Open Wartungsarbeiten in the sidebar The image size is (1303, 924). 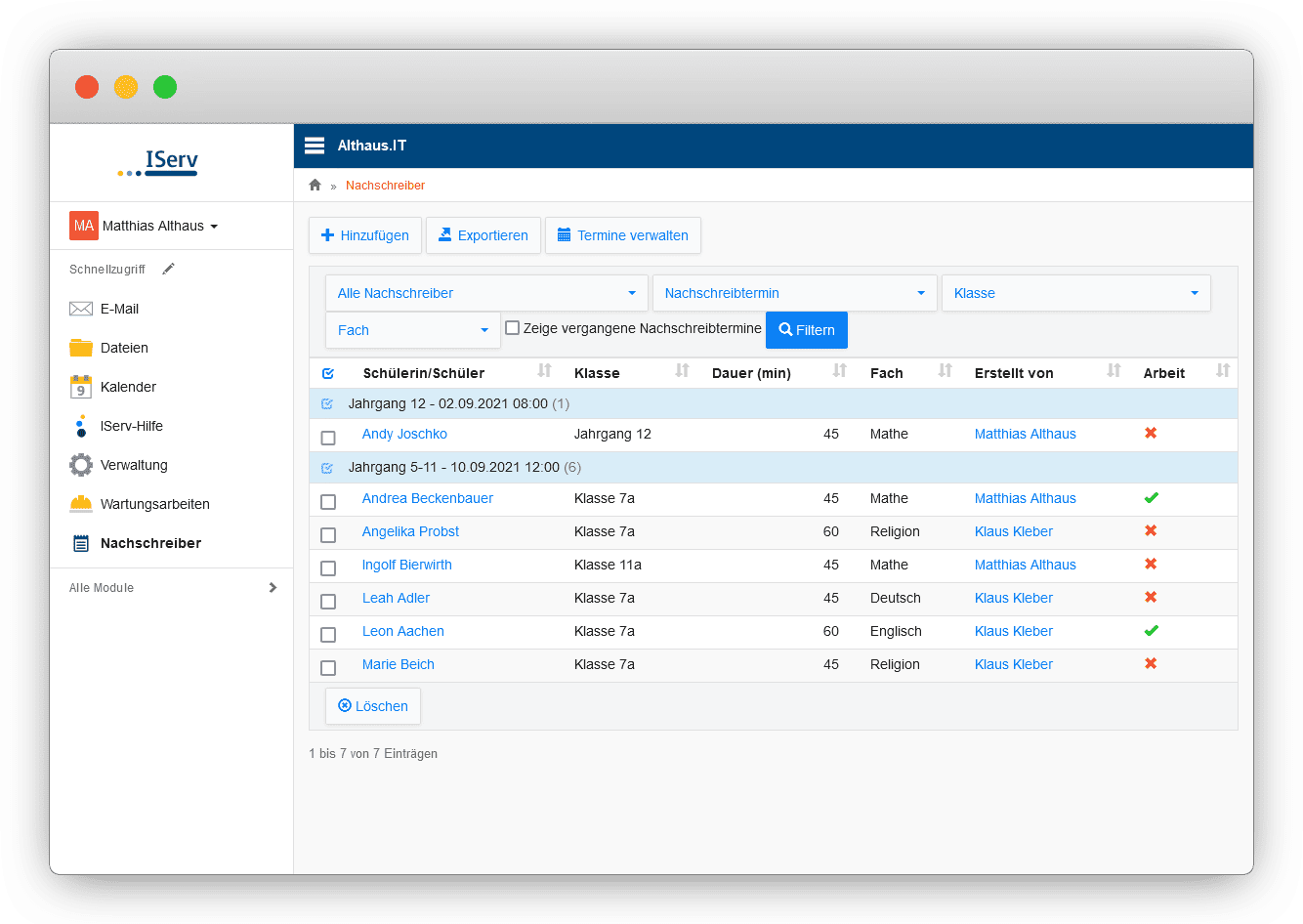tap(154, 504)
